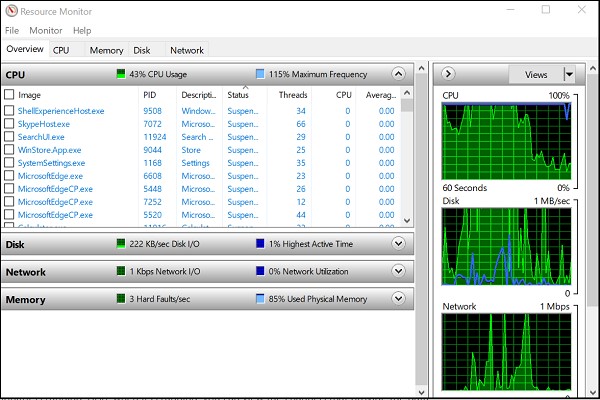Image resolution: width=600 pixels, height=400 pixels.
Task: Tick the SkypeHost.exe process checkbox
Action: tap(9, 124)
